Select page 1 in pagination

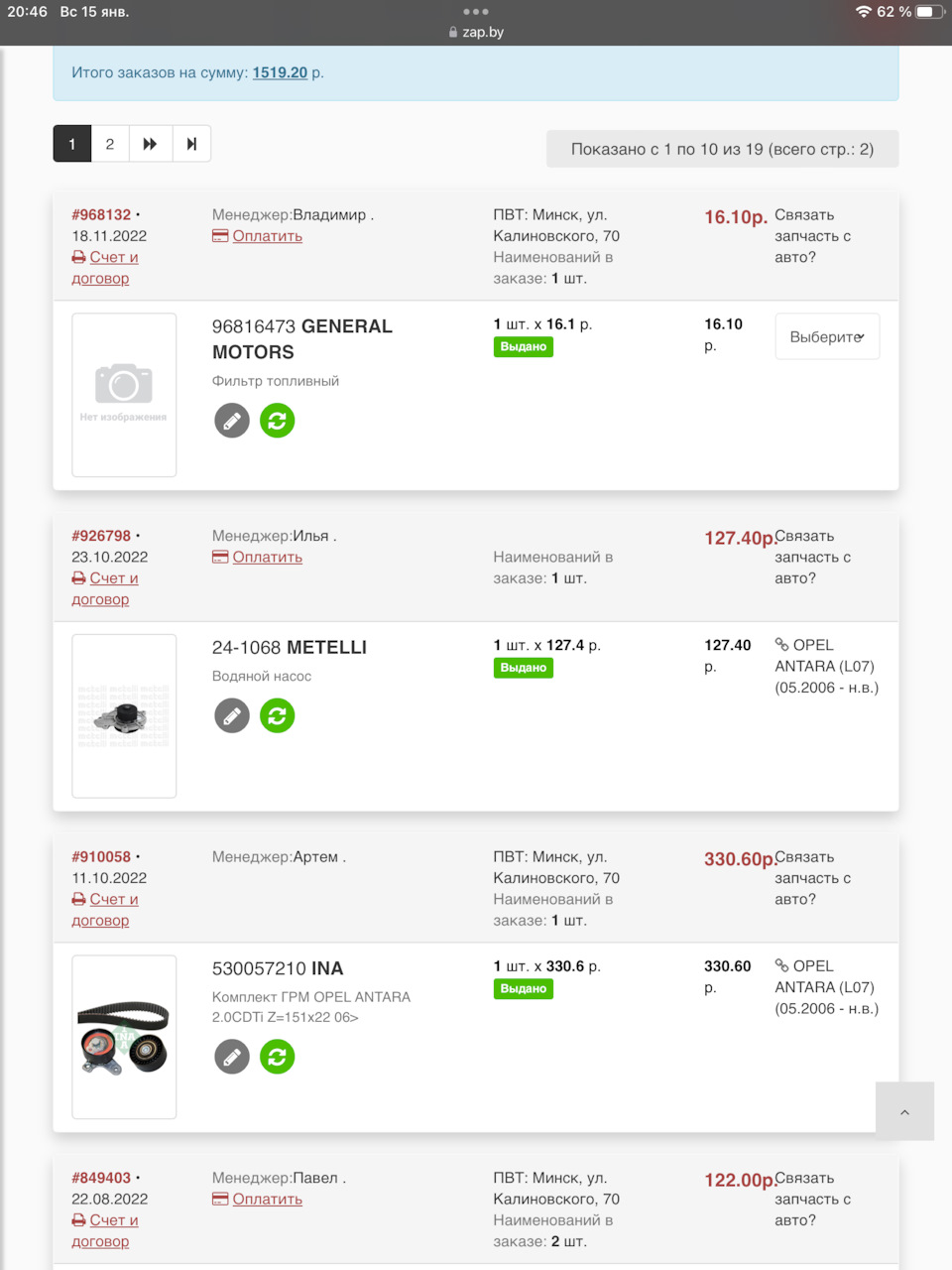click(72, 144)
